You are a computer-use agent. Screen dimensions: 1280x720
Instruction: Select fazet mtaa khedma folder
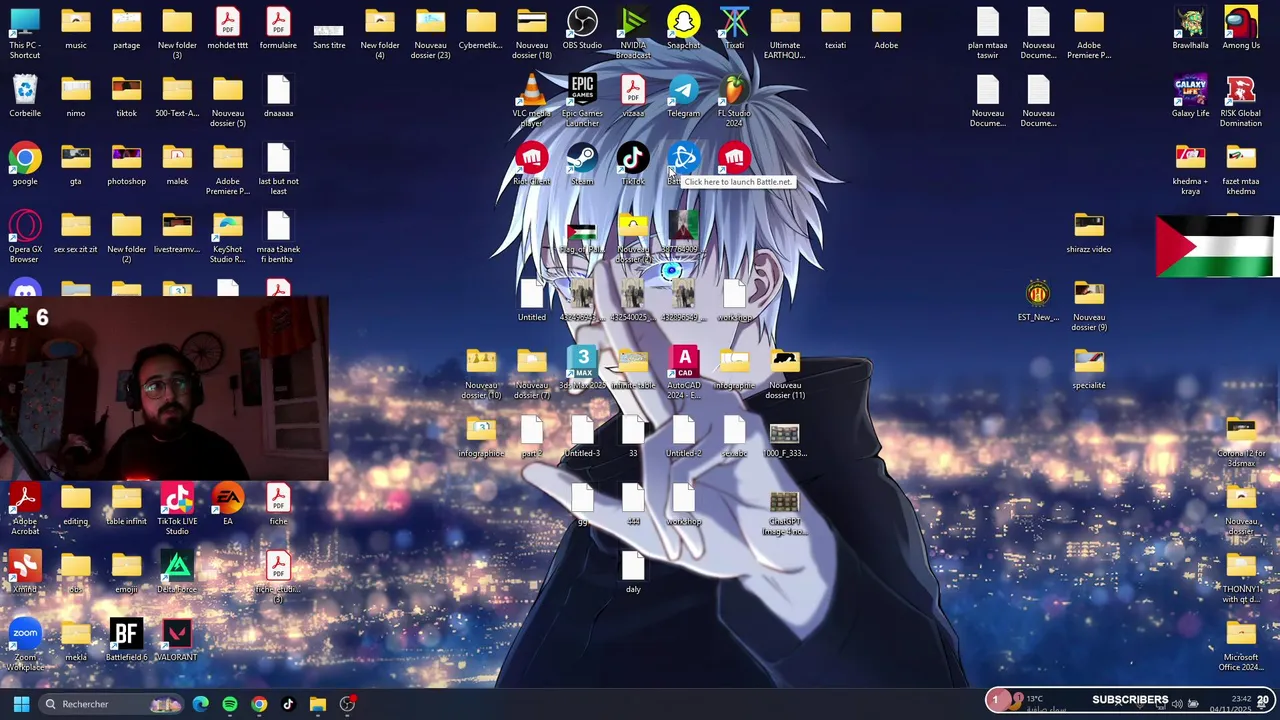point(1241,168)
